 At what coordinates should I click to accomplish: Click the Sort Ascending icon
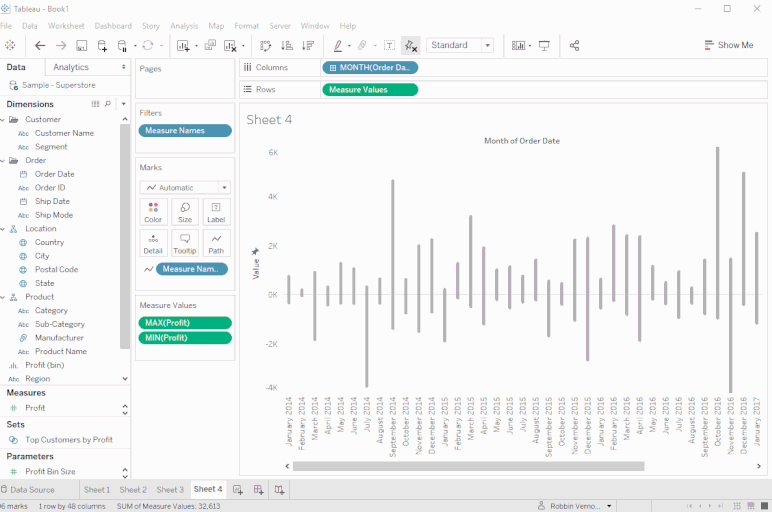click(x=287, y=46)
